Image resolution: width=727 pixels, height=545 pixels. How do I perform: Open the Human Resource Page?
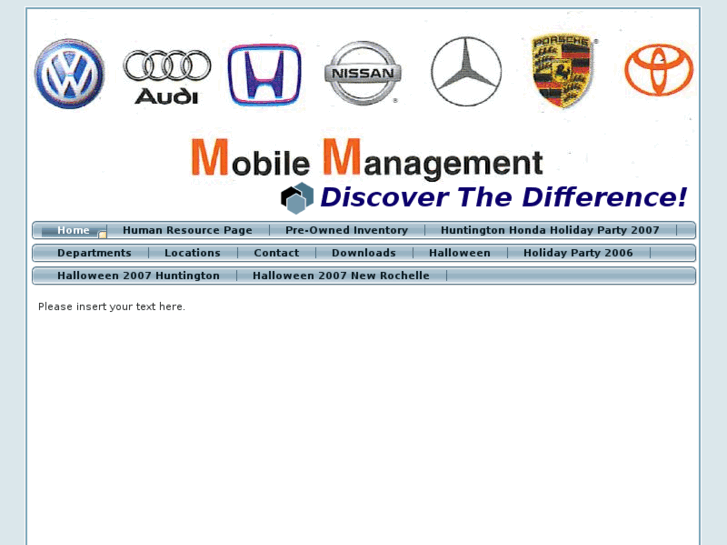[187, 230]
